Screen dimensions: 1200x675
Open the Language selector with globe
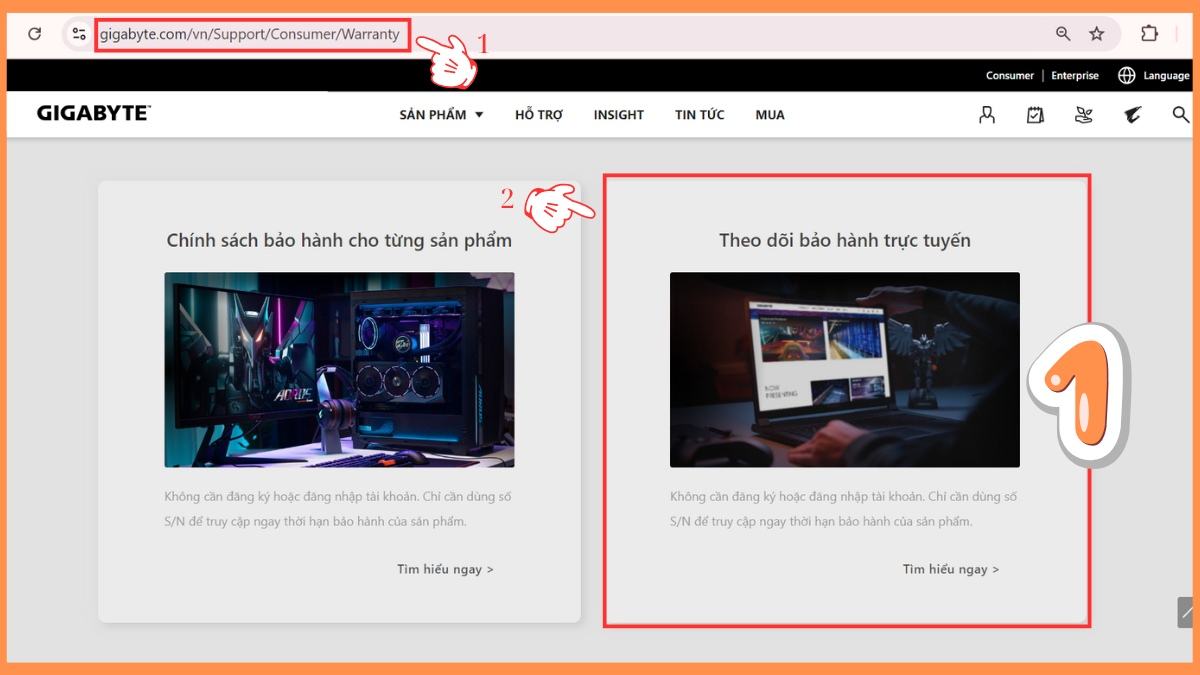click(1154, 76)
